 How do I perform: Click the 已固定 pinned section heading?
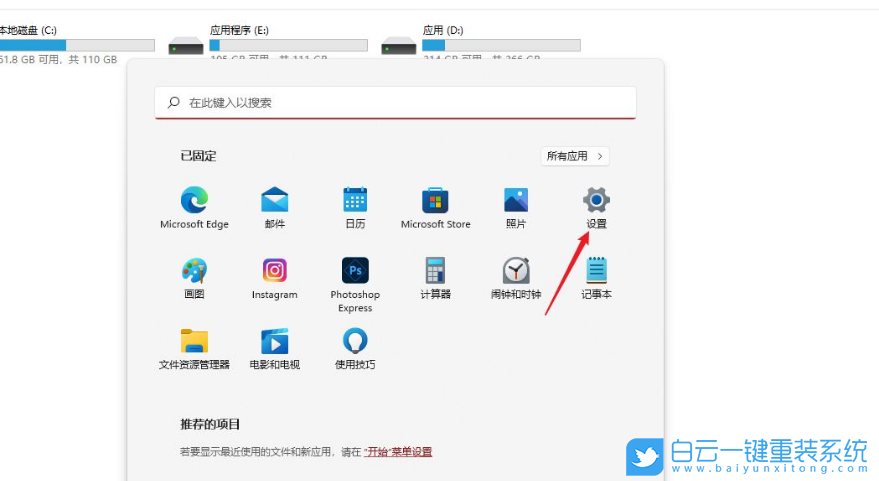(198, 156)
